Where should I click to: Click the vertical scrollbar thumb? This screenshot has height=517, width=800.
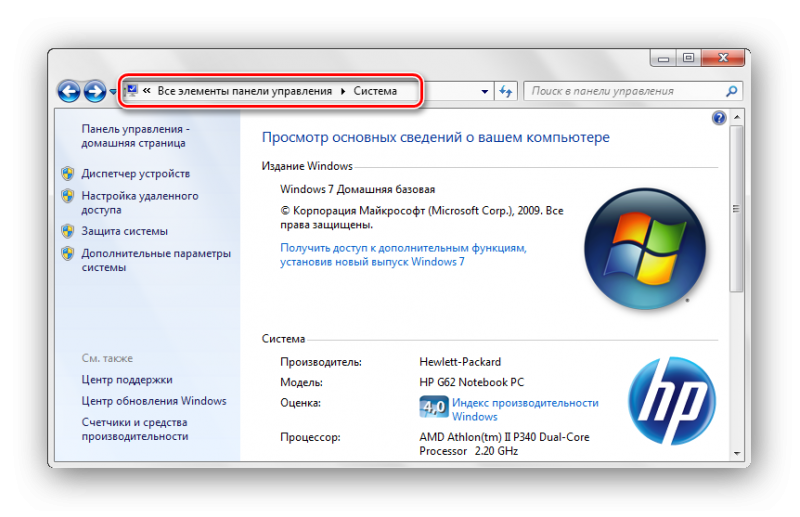pos(736,209)
